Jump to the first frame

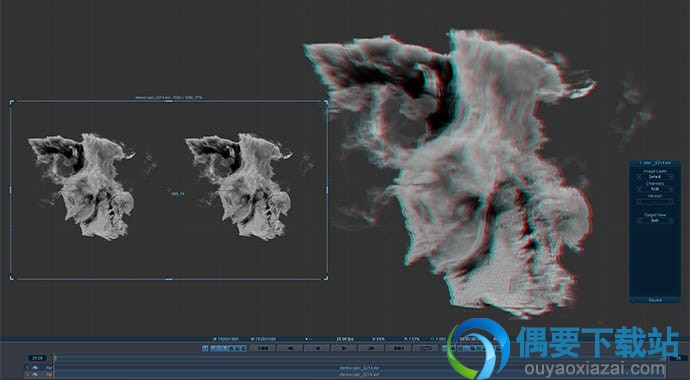point(263,348)
